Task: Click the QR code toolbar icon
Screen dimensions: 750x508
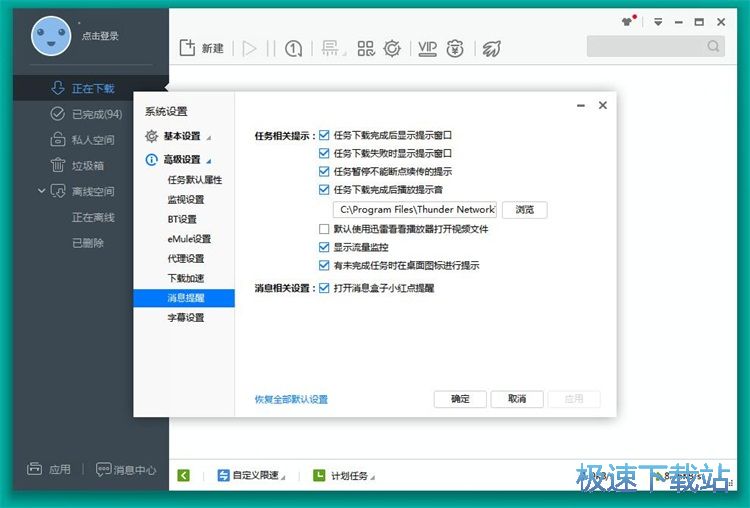Action: pyautogui.click(x=366, y=48)
